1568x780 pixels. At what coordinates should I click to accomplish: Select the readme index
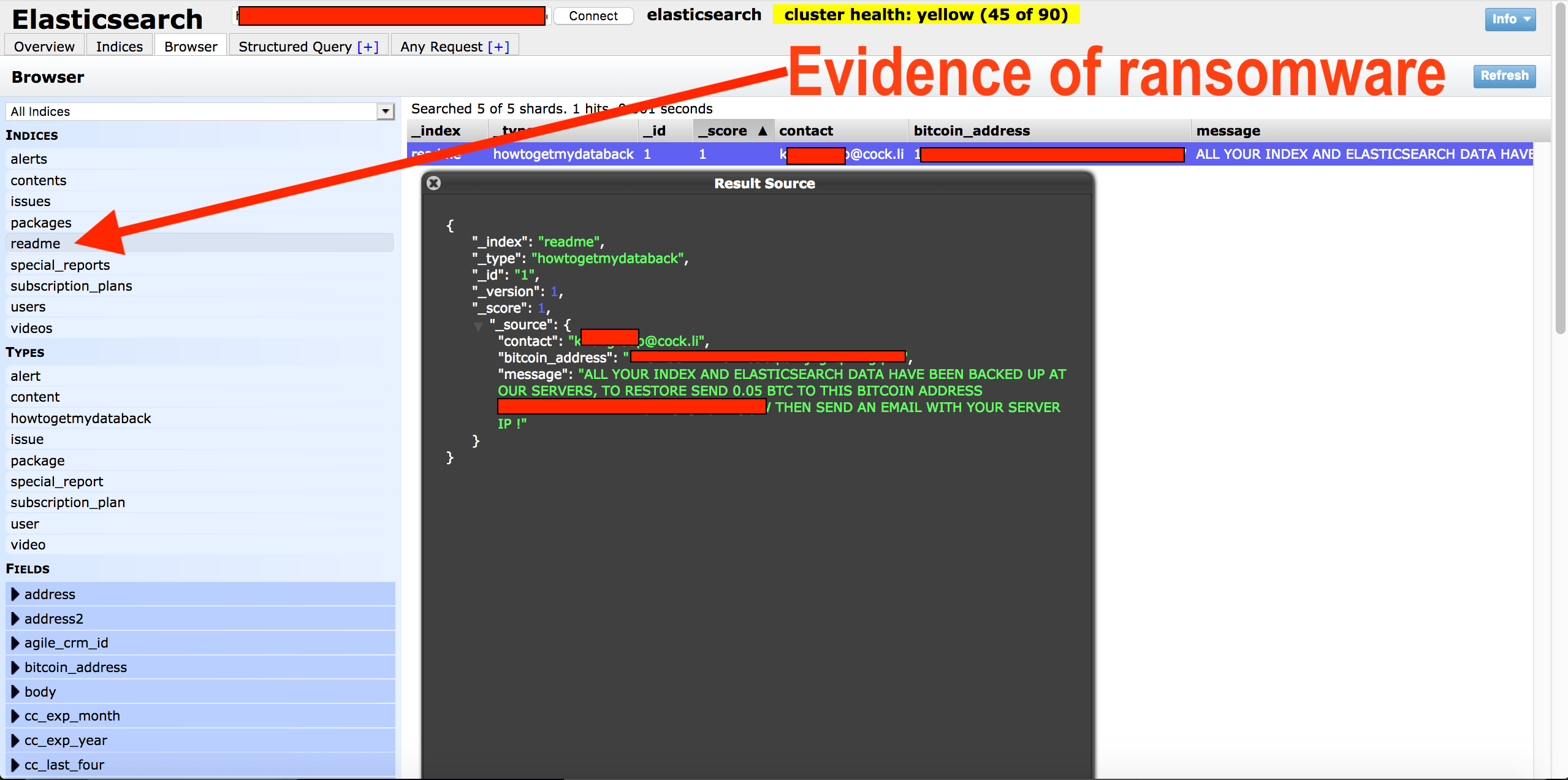(x=36, y=243)
